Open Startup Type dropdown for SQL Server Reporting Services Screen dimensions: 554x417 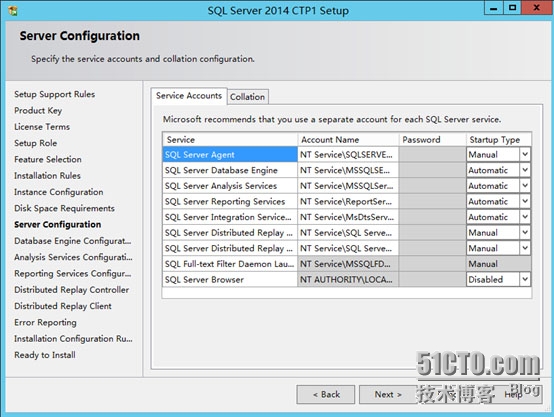[525, 201]
